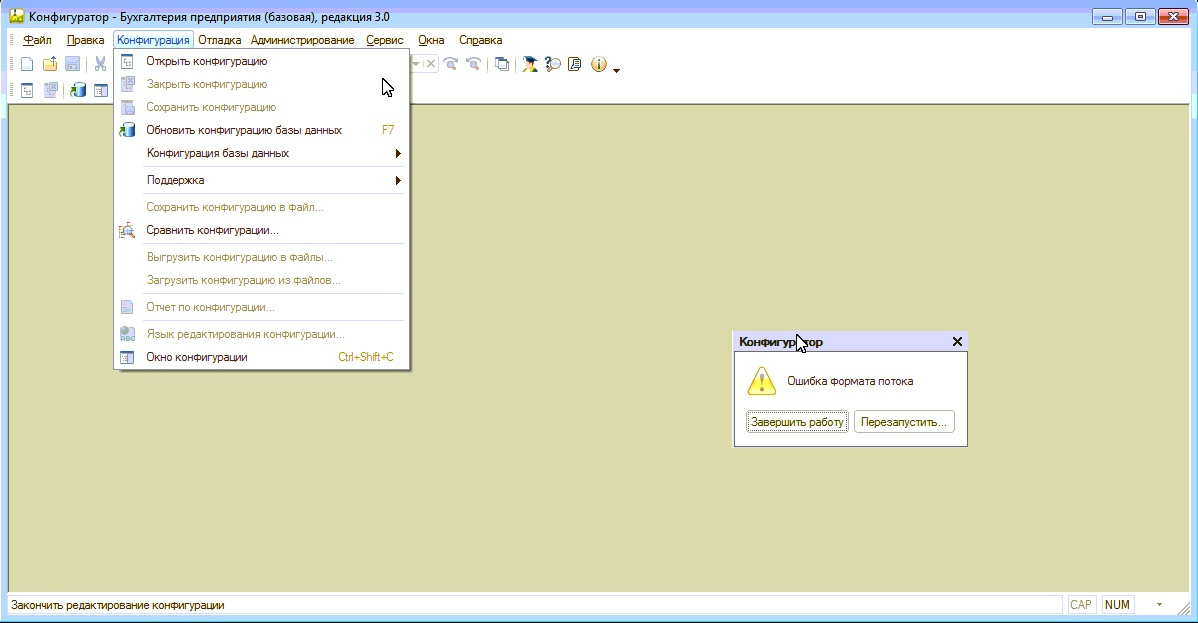Open the toolbar options dropdown arrow after info icon
The height and width of the screenshot is (623, 1198).
point(617,70)
